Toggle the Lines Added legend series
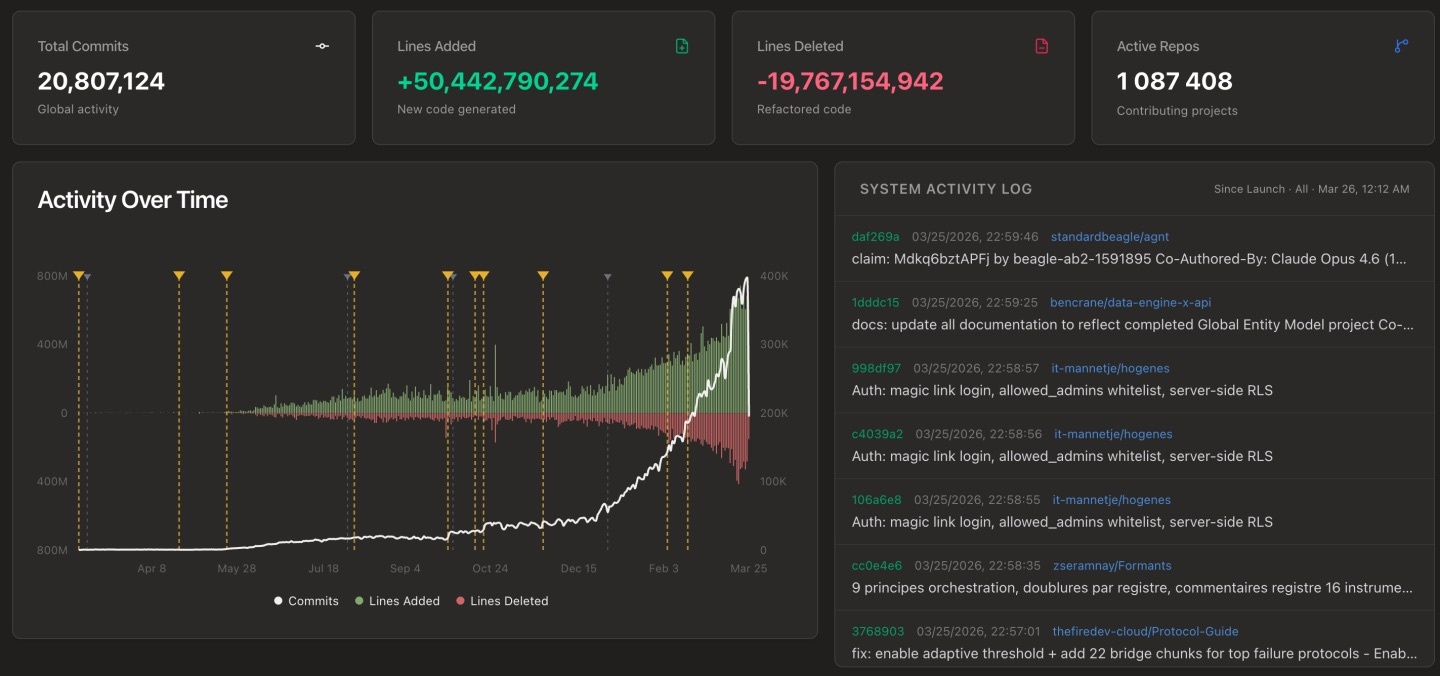This screenshot has width=1440, height=676. tap(397, 601)
